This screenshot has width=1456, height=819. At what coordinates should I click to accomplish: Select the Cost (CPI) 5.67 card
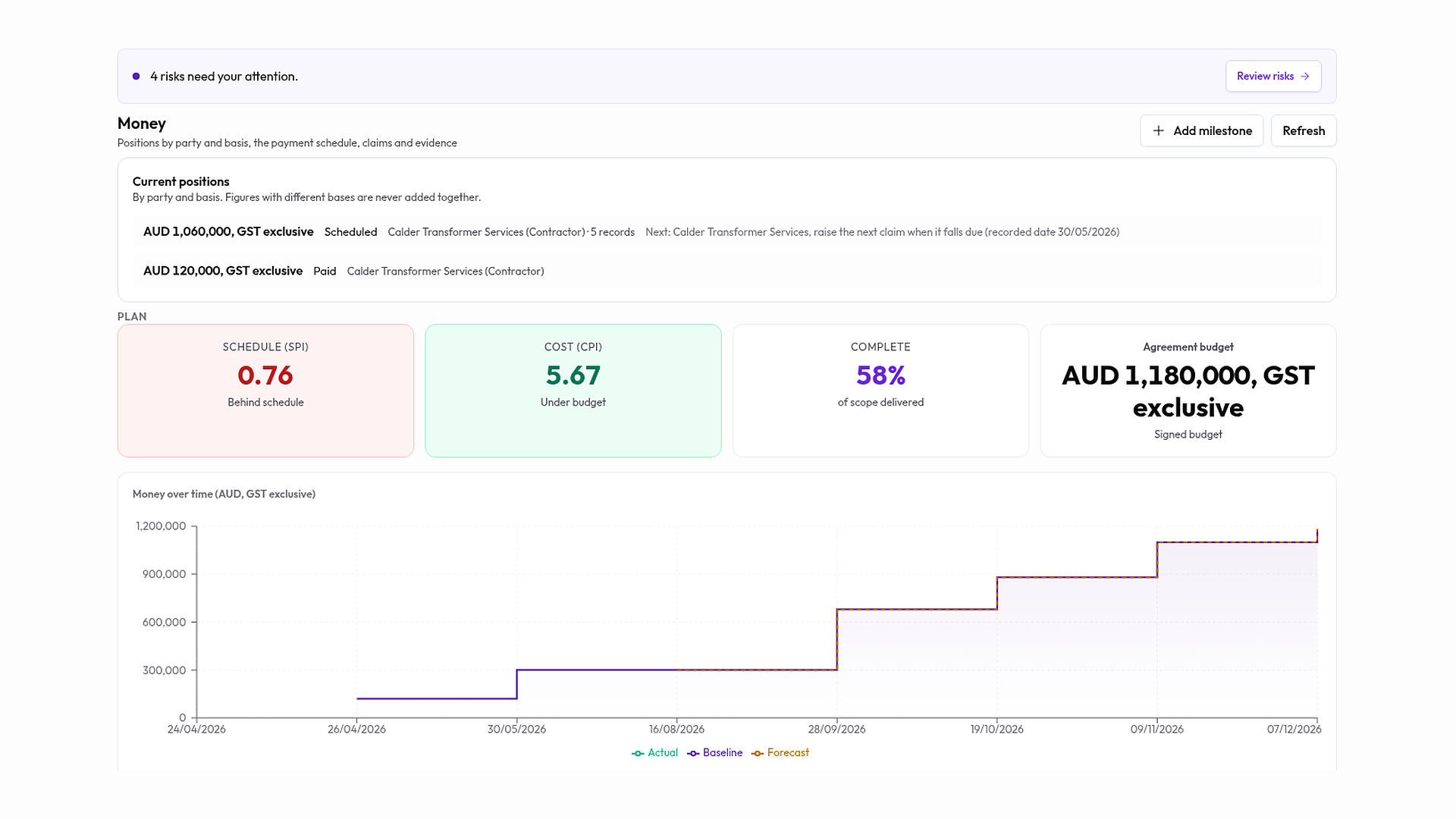coord(573,391)
